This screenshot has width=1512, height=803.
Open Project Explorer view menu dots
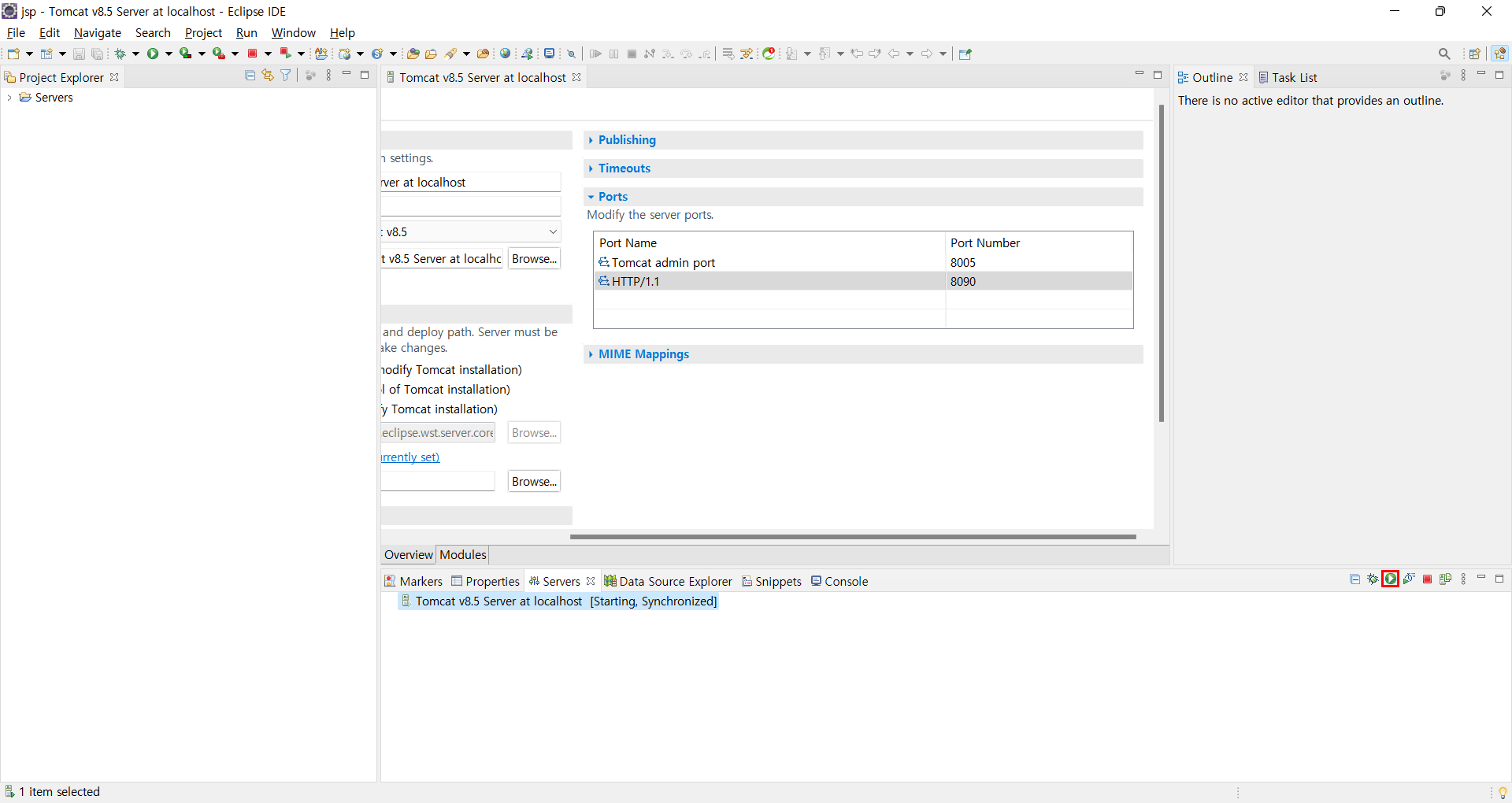pyautogui.click(x=328, y=76)
